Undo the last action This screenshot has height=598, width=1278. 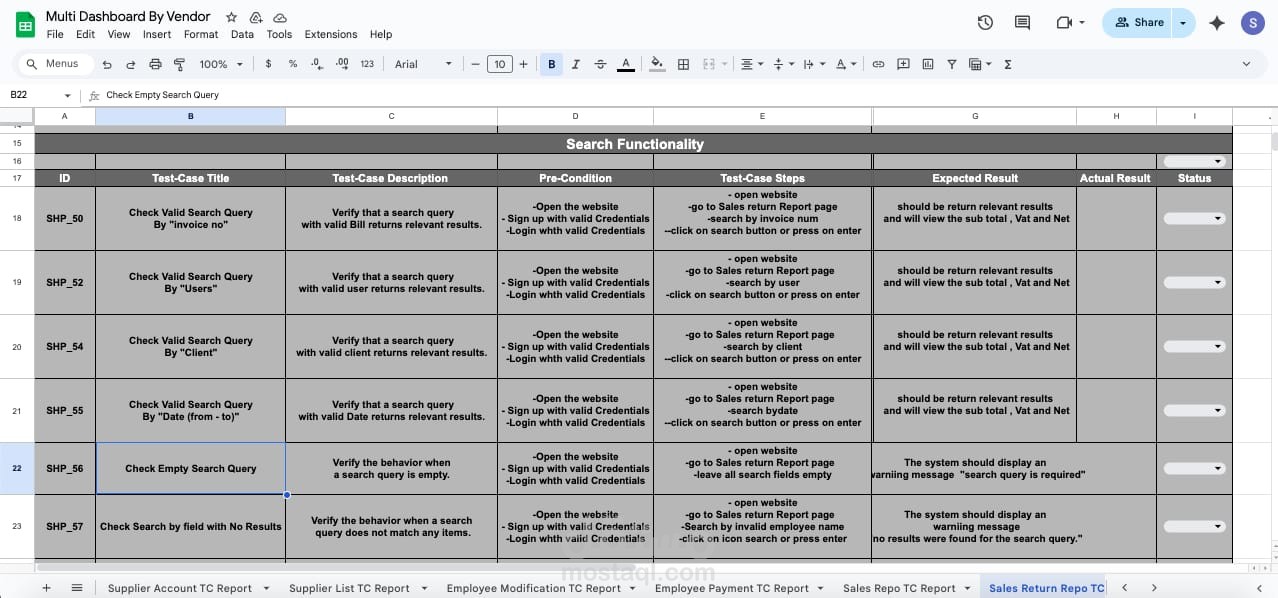tap(107, 64)
